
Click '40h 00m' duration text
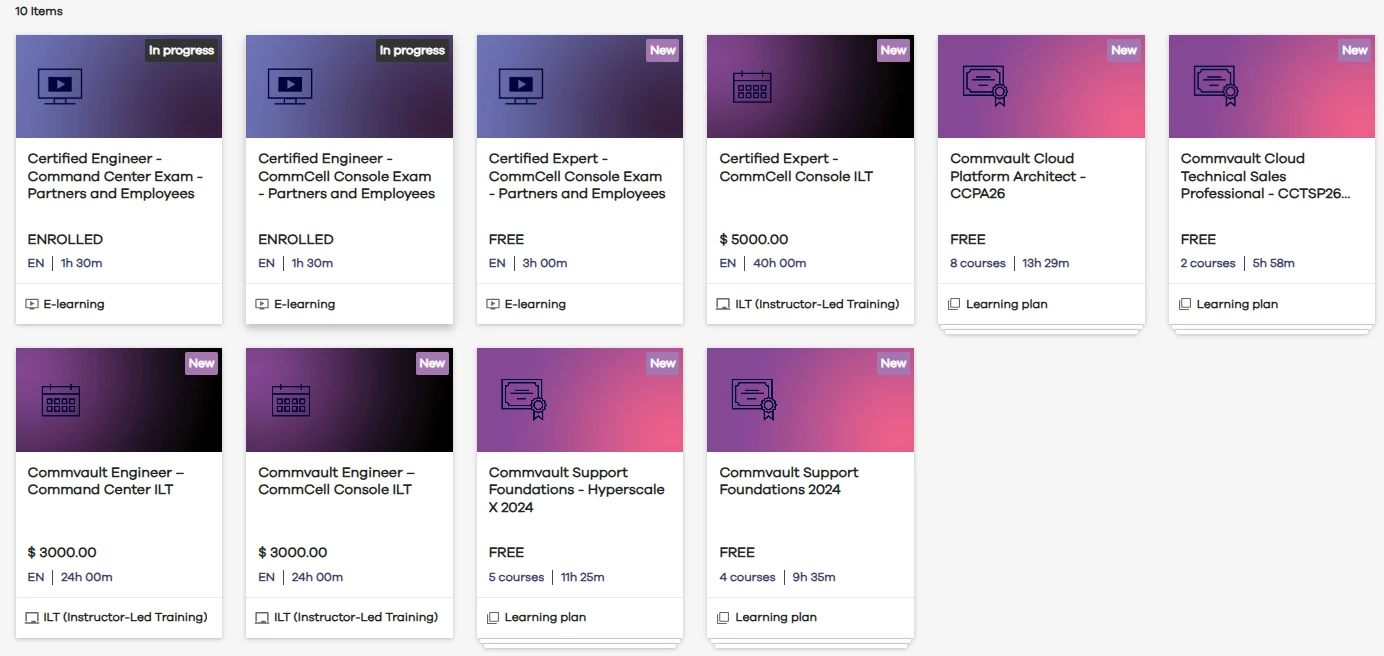point(780,264)
